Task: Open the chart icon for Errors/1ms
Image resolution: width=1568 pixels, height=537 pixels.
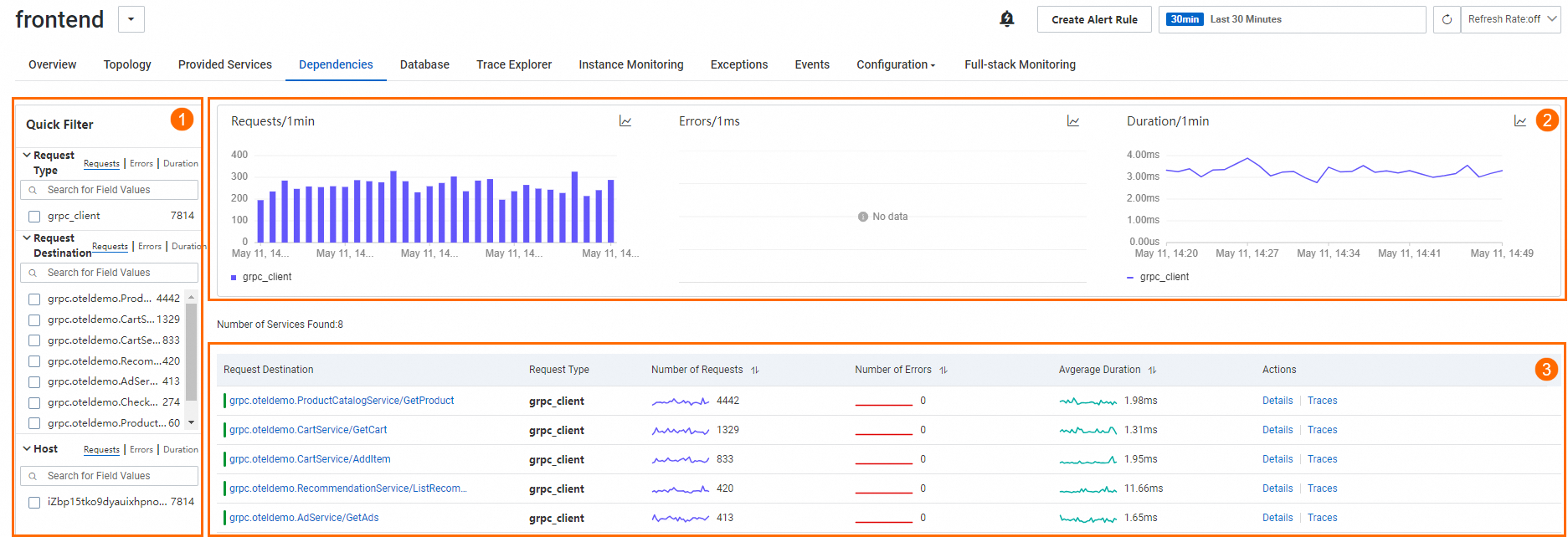Action: click(1073, 121)
